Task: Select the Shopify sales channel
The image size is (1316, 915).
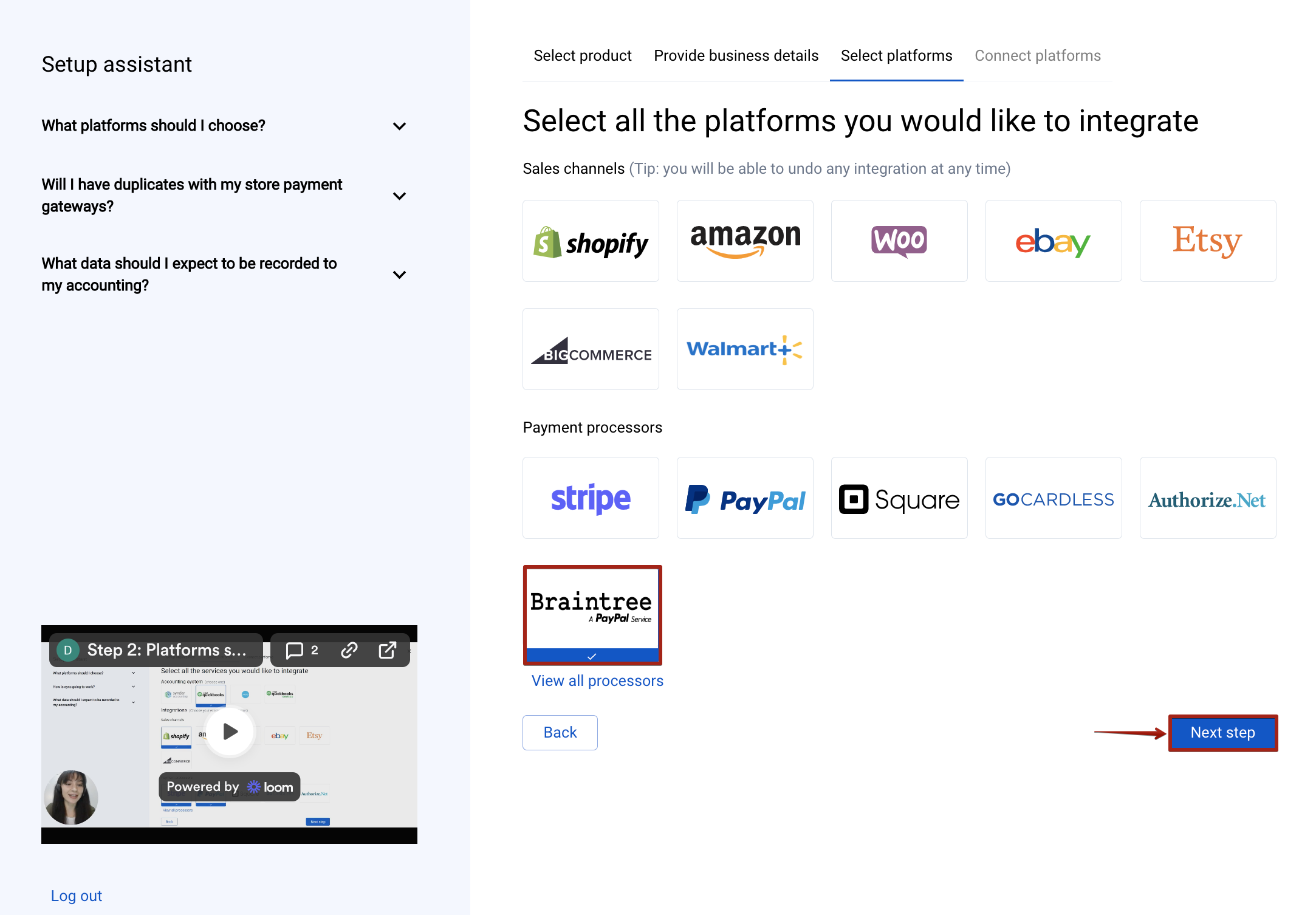Action: click(x=590, y=241)
